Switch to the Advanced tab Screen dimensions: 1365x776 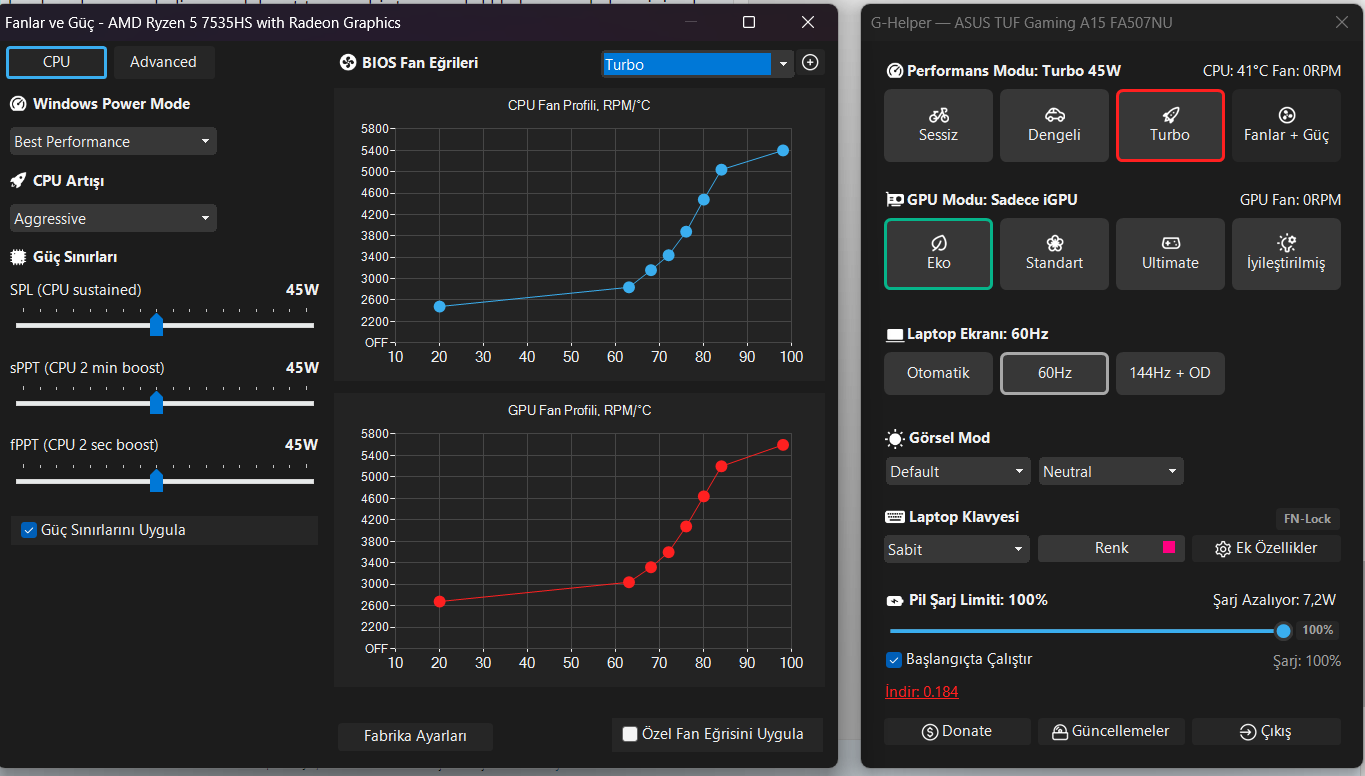point(163,62)
